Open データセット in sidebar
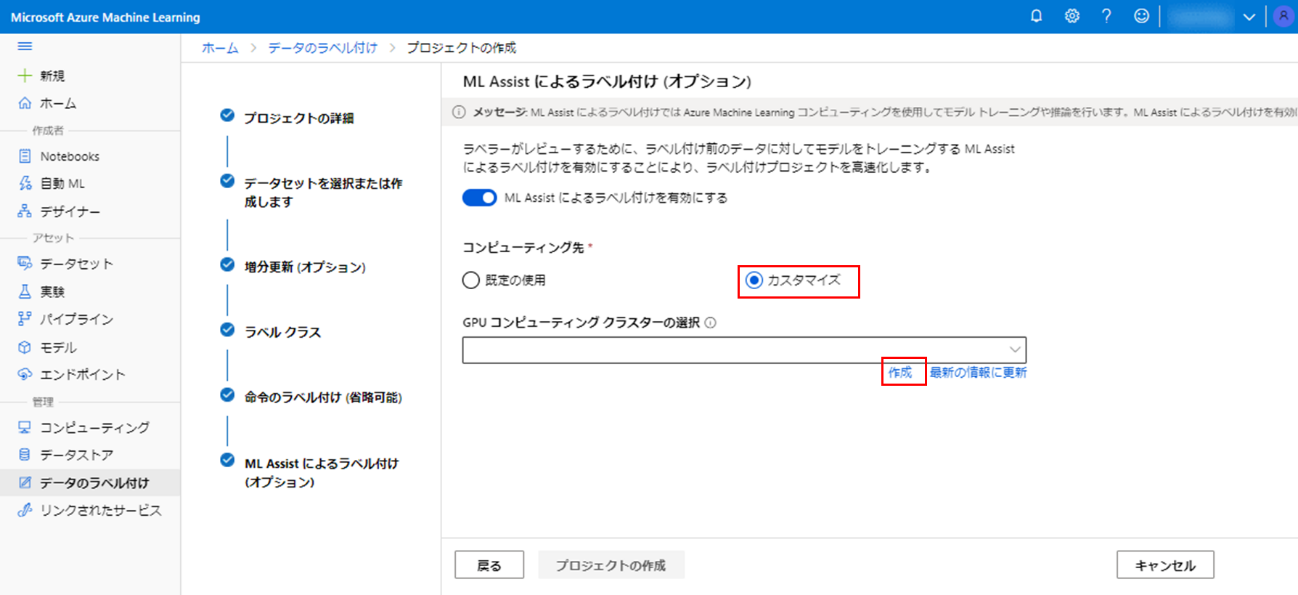The height and width of the screenshot is (595, 1298). pos(77,264)
